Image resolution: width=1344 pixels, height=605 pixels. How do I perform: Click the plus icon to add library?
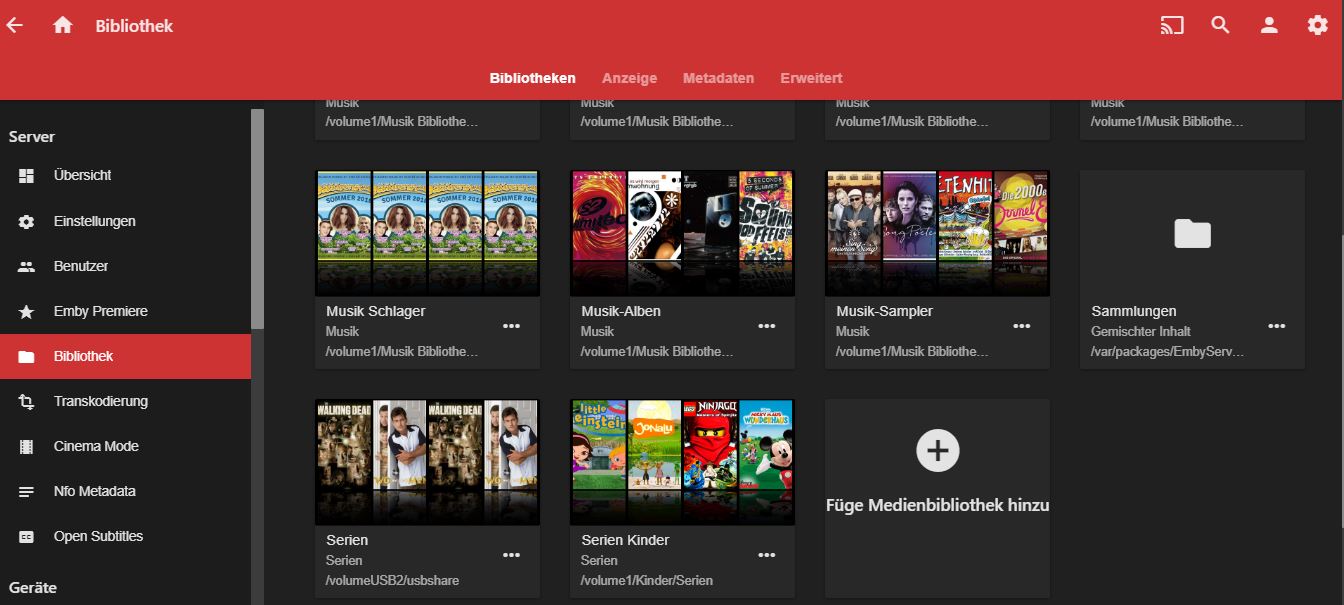pyautogui.click(x=937, y=451)
